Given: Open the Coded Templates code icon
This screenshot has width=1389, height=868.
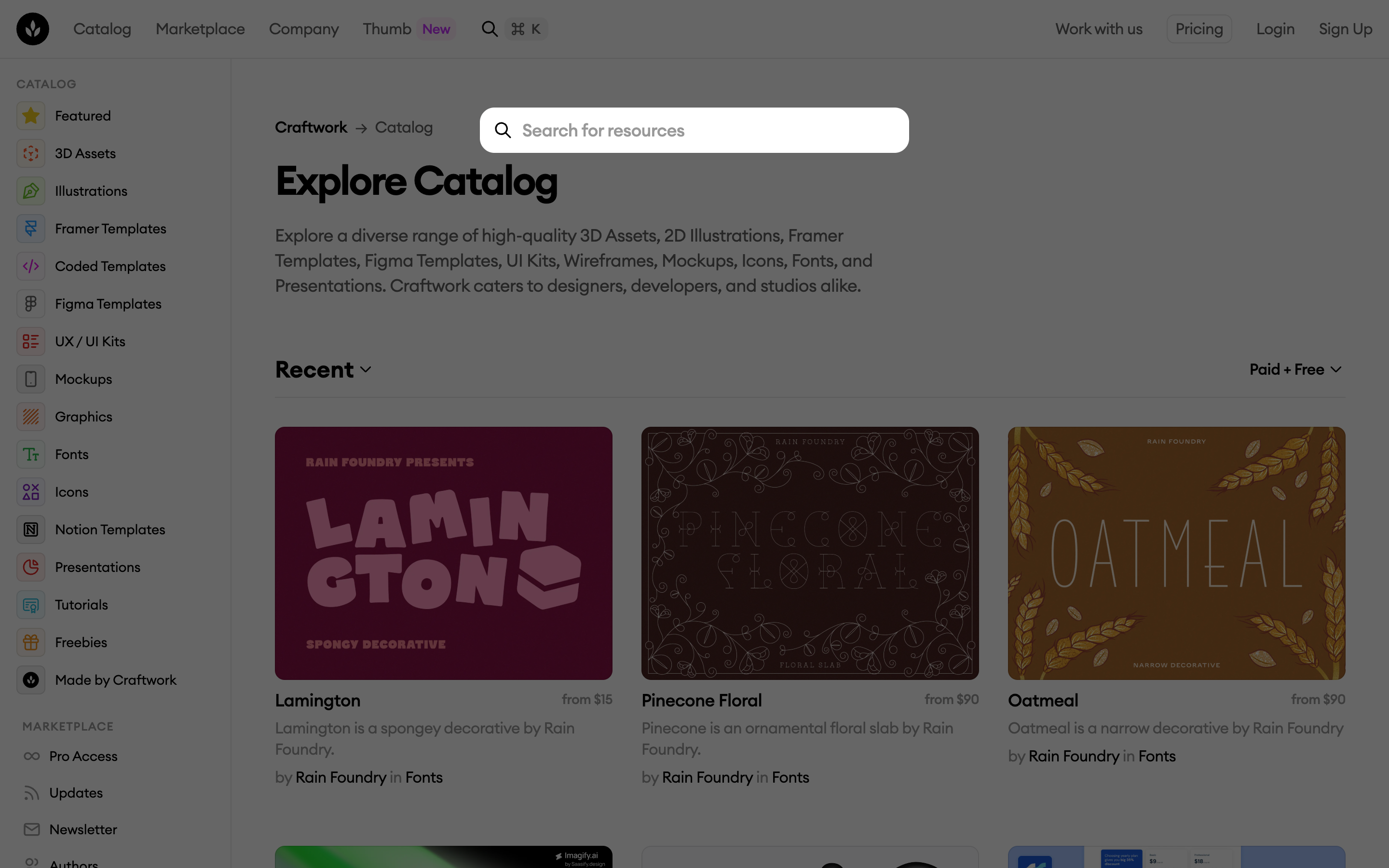Looking at the screenshot, I should tap(30, 266).
